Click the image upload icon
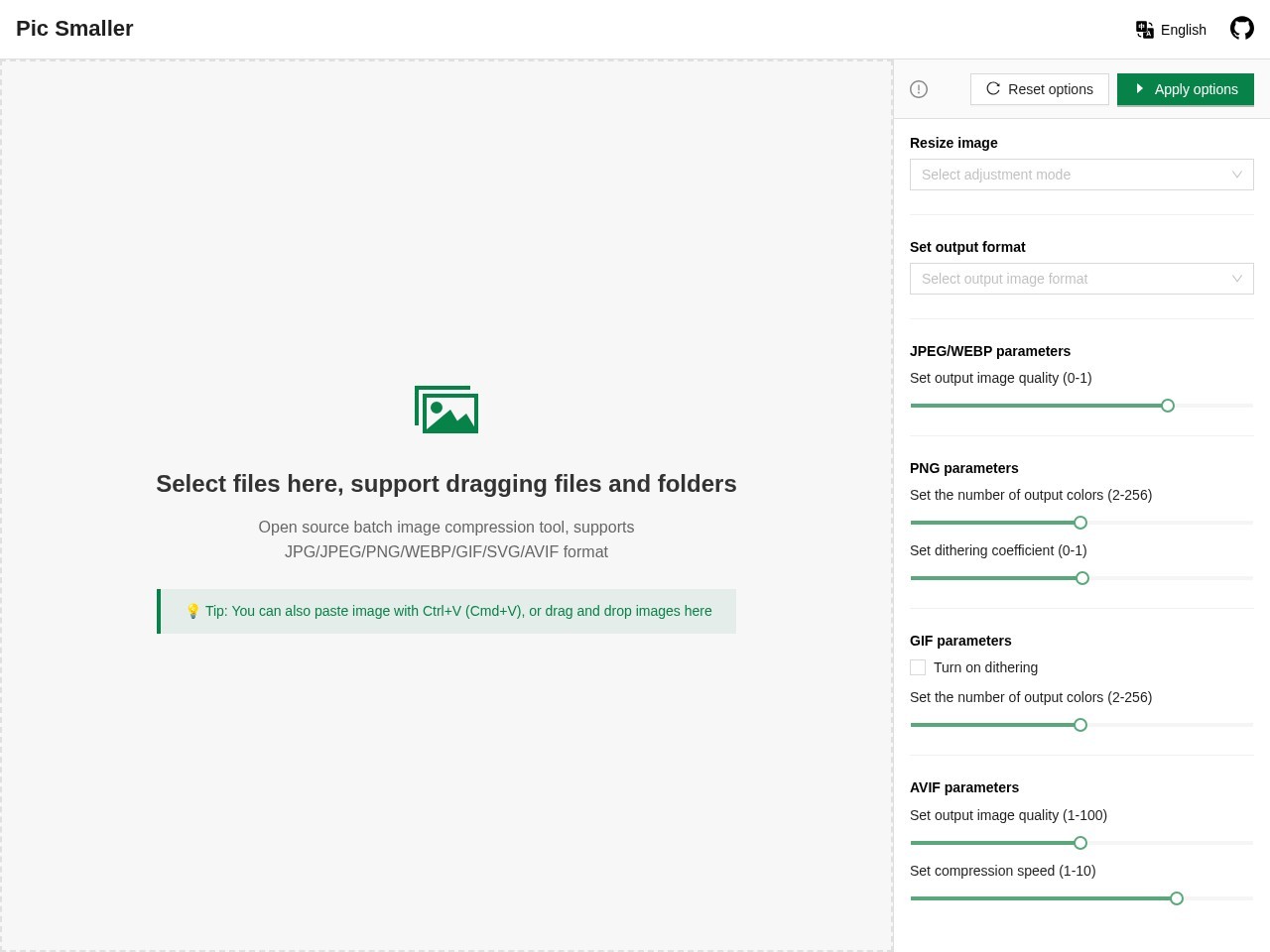This screenshot has height=952, width=1270. tap(446, 410)
